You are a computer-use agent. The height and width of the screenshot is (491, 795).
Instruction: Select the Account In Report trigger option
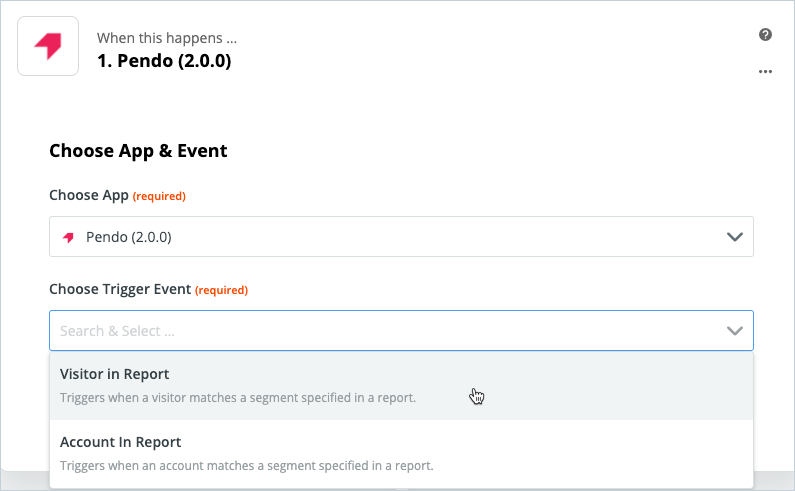tap(401, 453)
